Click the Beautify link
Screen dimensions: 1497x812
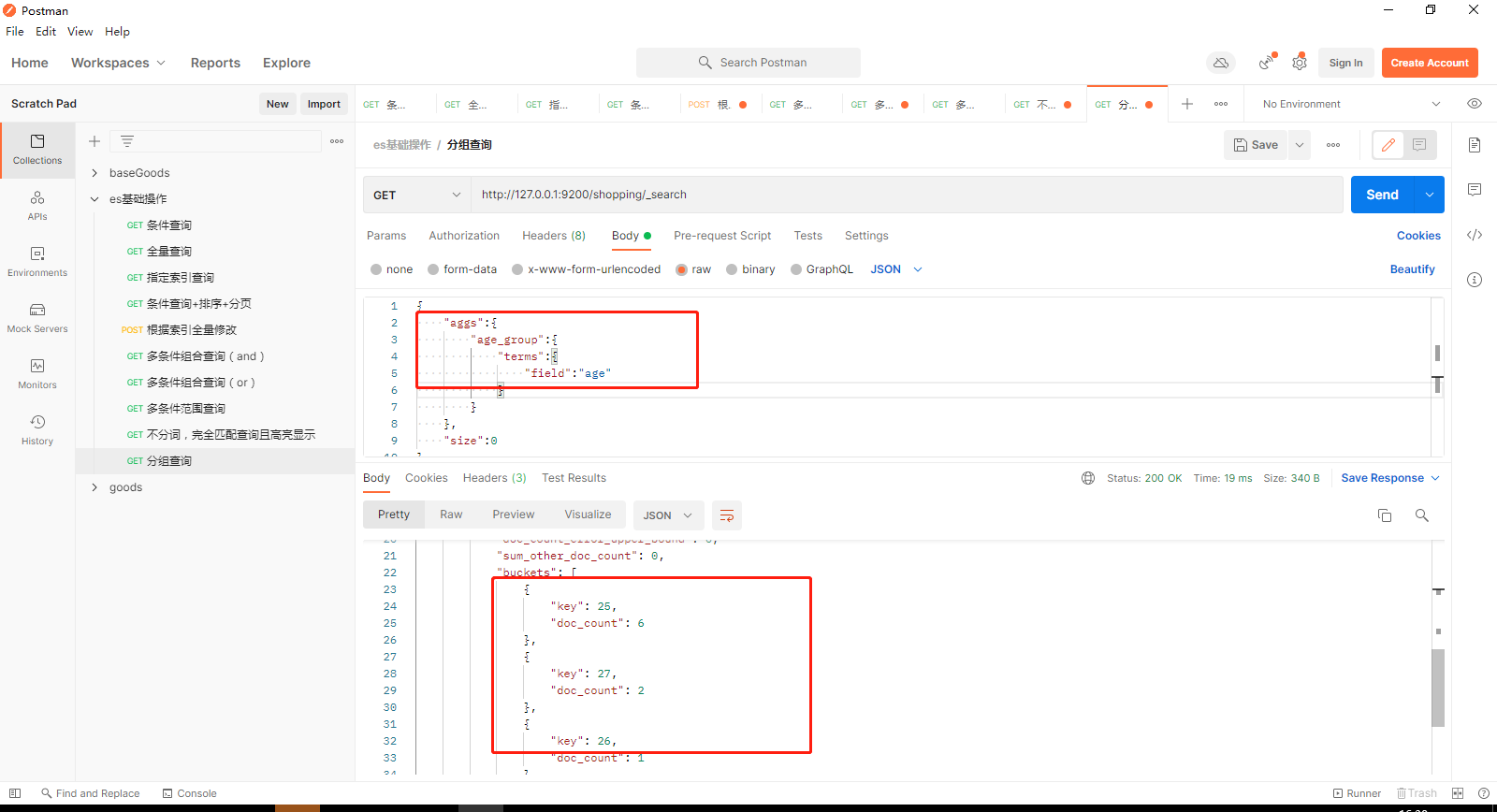(x=1412, y=269)
